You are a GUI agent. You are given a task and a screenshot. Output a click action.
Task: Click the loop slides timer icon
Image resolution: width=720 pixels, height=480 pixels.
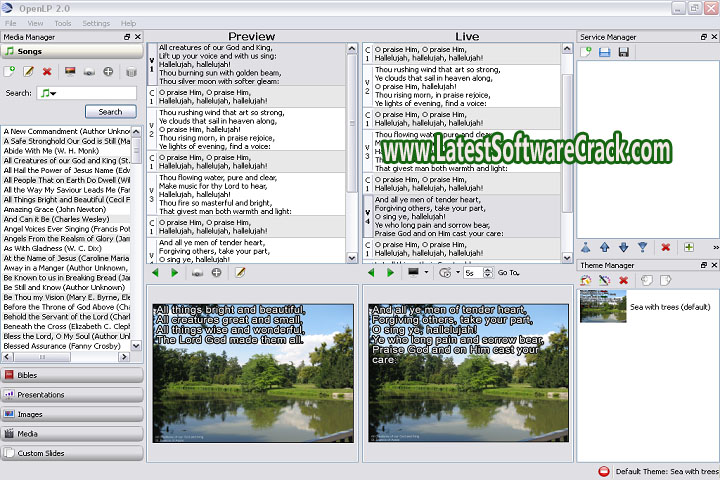[444, 272]
